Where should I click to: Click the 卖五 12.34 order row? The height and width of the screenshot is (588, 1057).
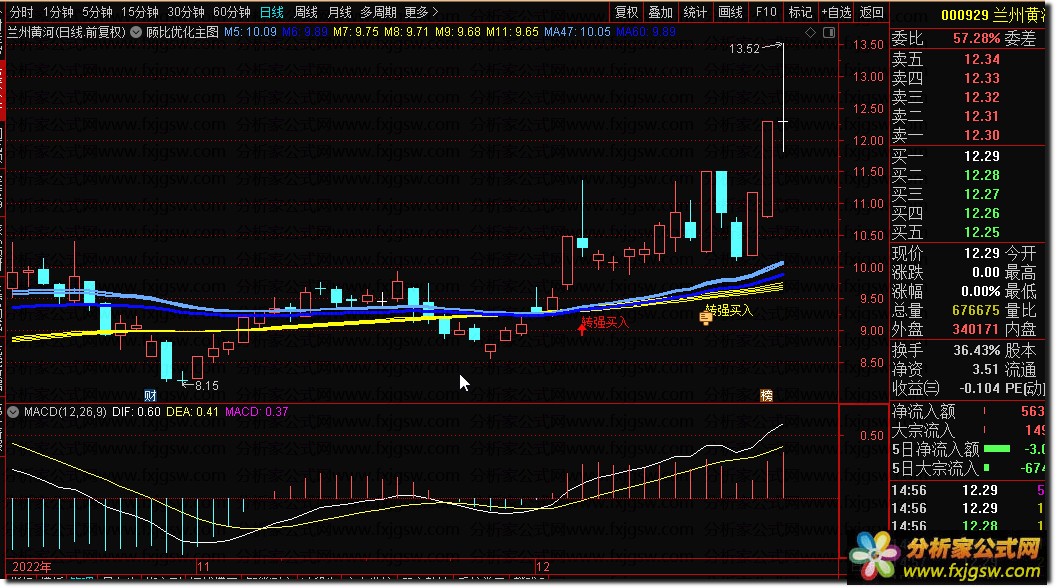[x=969, y=59]
